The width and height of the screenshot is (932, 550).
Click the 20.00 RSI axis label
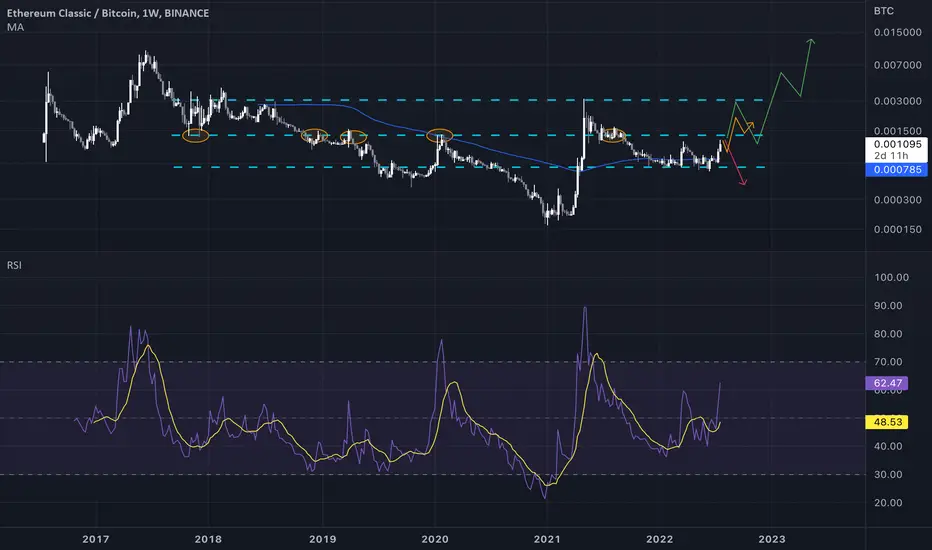(x=888, y=502)
